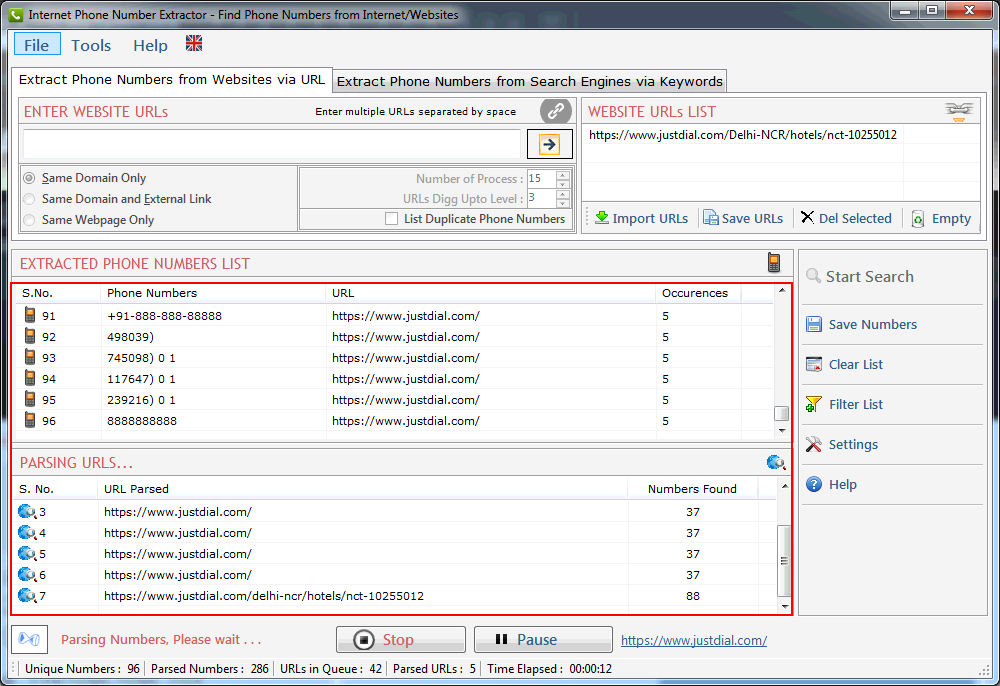Click the scroll thumb of the parsed URLs list
This screenshot has width=1000, height=686.
click(784, 560)
